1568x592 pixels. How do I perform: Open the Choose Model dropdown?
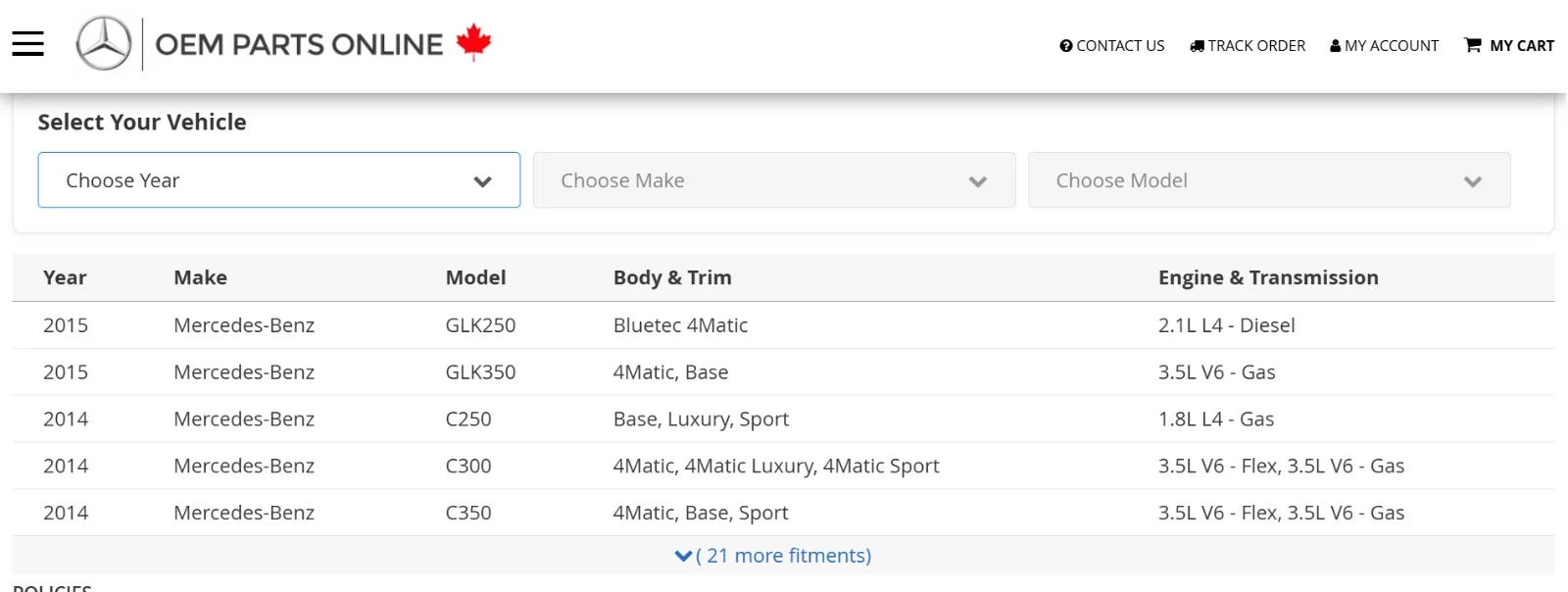pos(1269,180)
